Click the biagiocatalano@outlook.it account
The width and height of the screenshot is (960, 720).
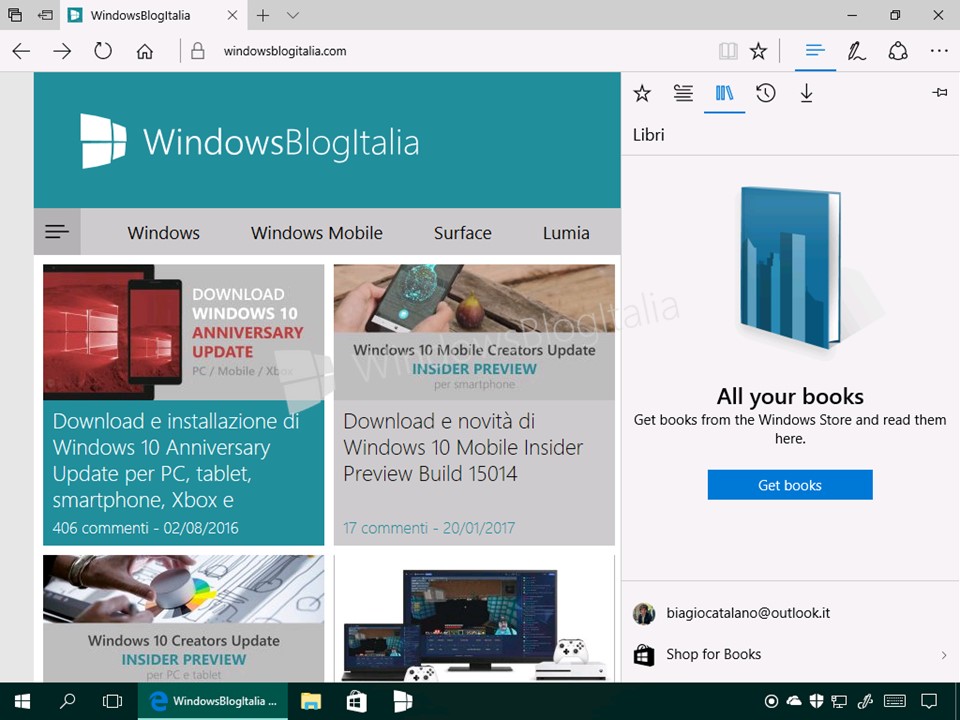[790, 613]
